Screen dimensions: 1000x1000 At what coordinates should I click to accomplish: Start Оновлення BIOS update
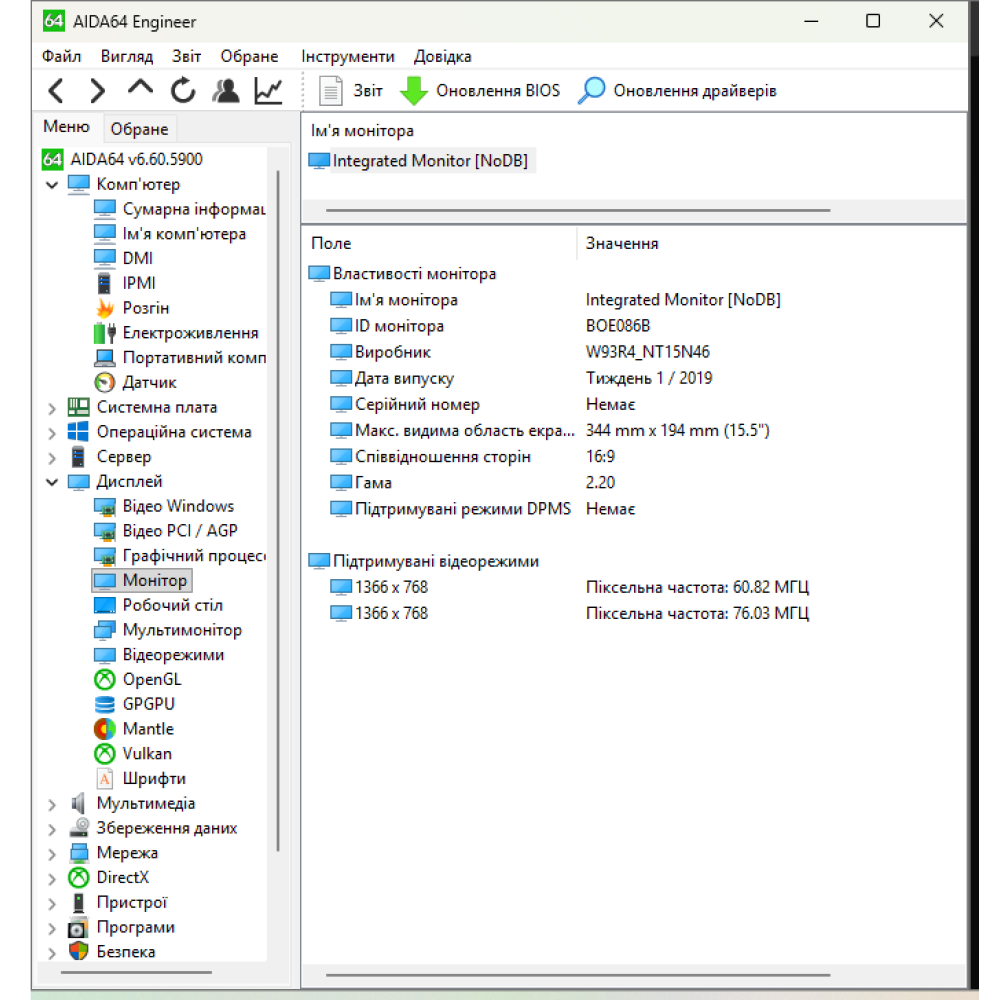480,91
